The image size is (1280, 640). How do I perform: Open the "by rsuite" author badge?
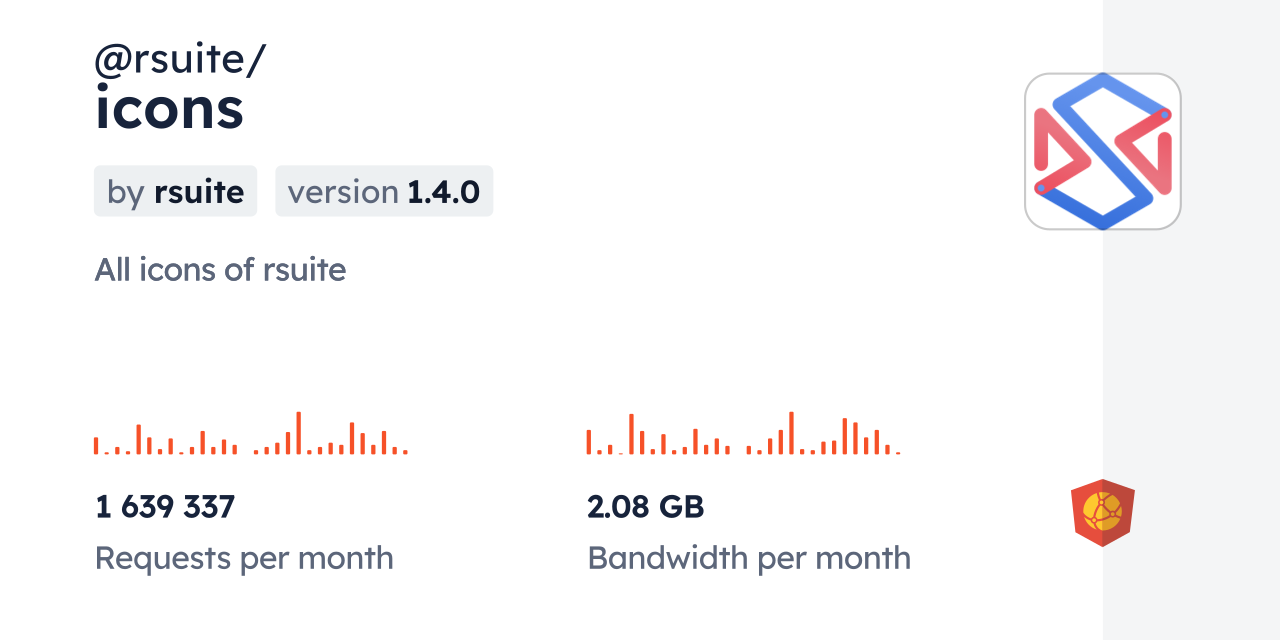click(175, 191)
